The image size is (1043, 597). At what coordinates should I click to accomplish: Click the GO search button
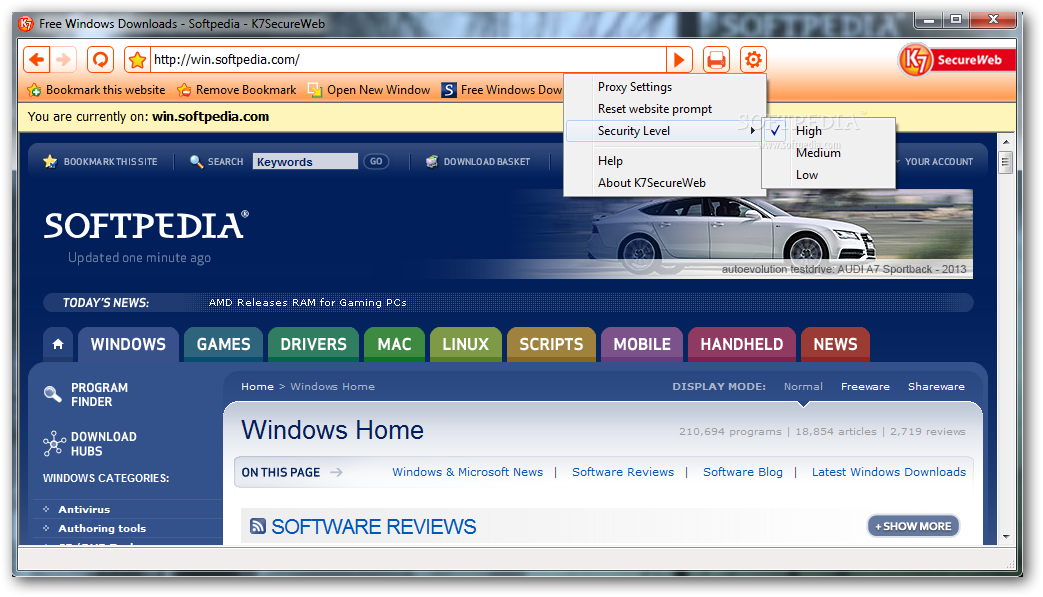coord(376,162)
